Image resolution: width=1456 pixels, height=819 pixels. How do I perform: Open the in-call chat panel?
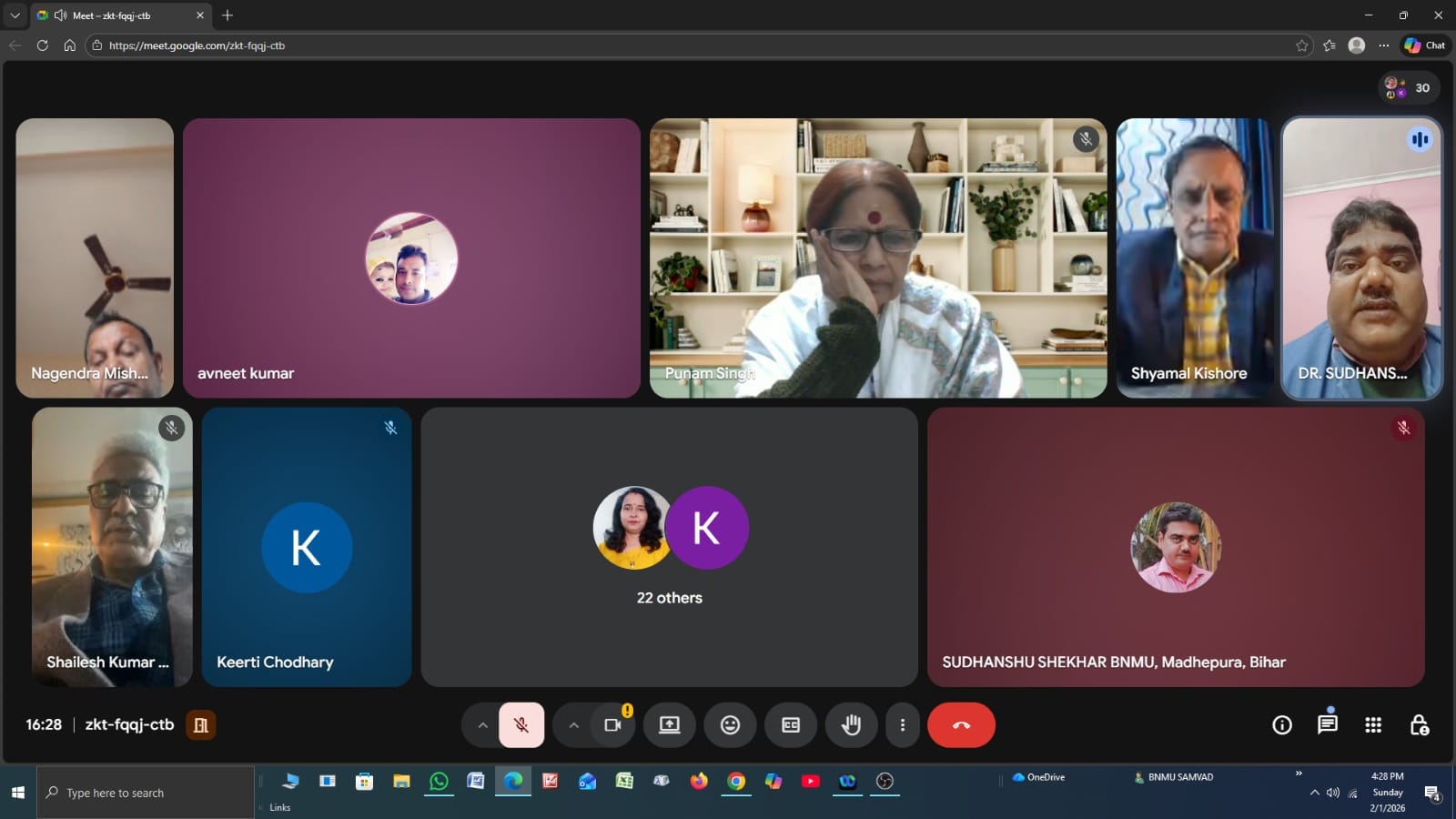(x=1327, y=725)
